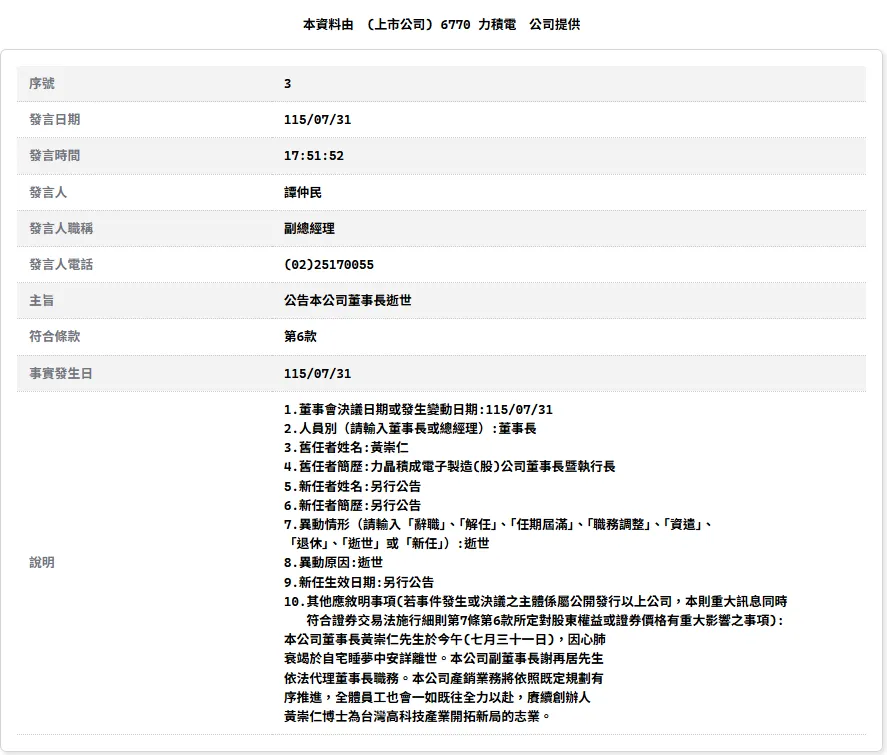
Task: Click line 5 新任者姓名:另行公告
Action: point(352,486)
